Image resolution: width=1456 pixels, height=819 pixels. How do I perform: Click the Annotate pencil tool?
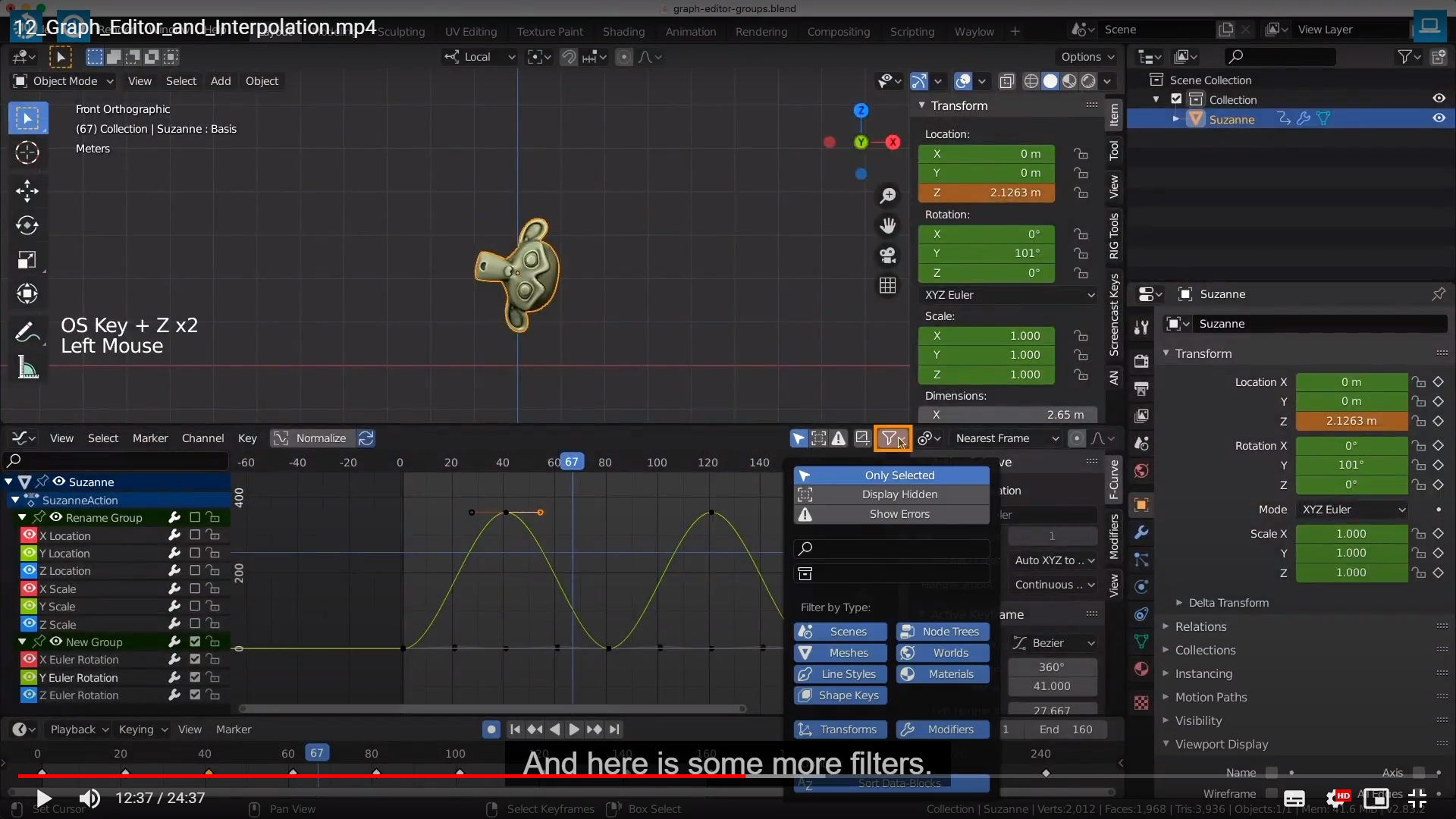[26, 332]
